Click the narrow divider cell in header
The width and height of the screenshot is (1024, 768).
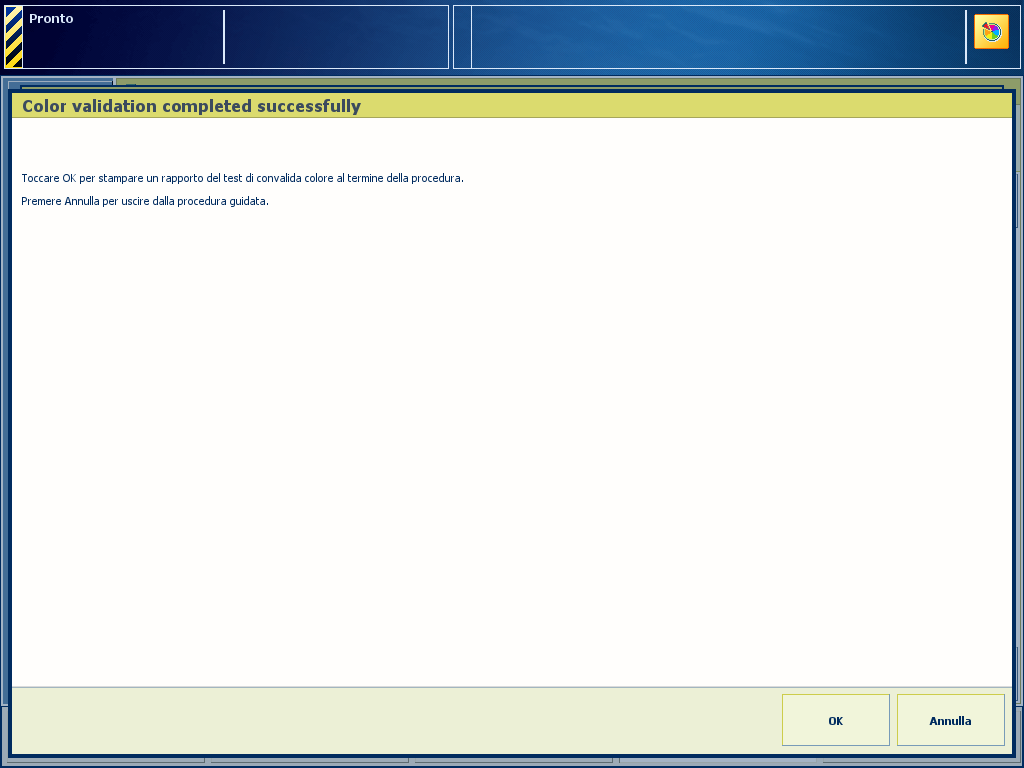click(462, 37)
